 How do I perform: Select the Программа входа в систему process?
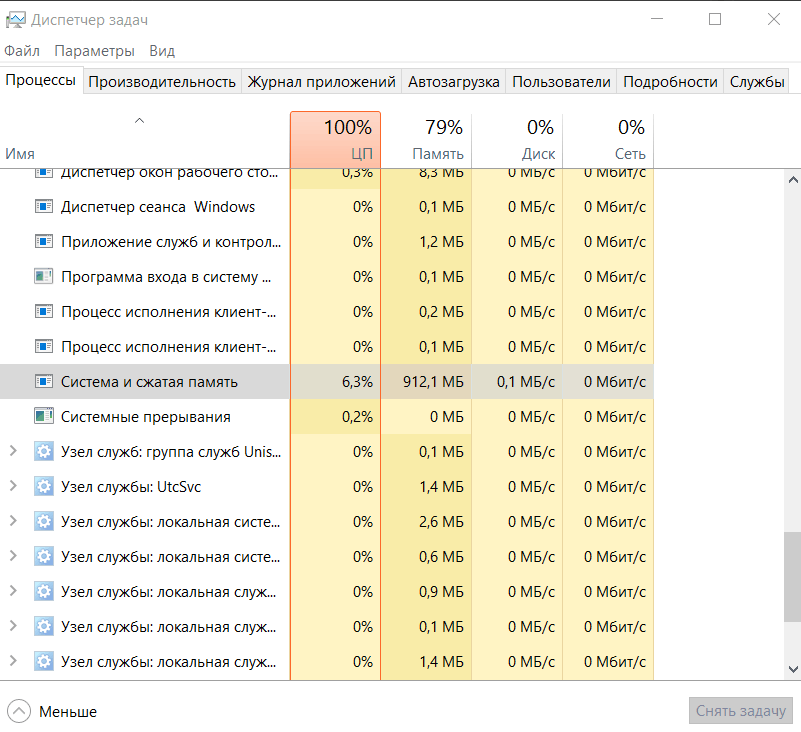[327, 277]
